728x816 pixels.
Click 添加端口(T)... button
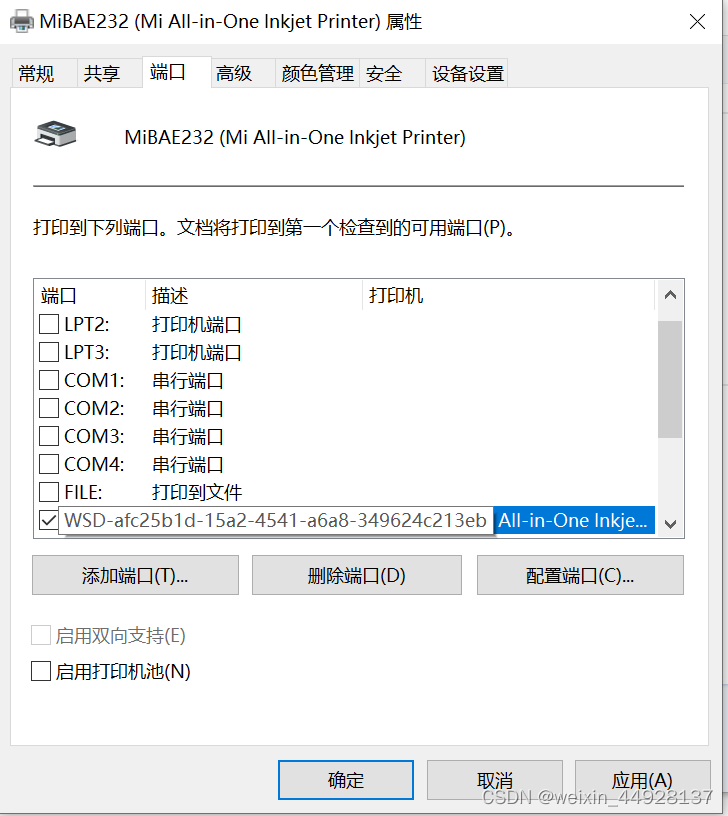[135, 575]
